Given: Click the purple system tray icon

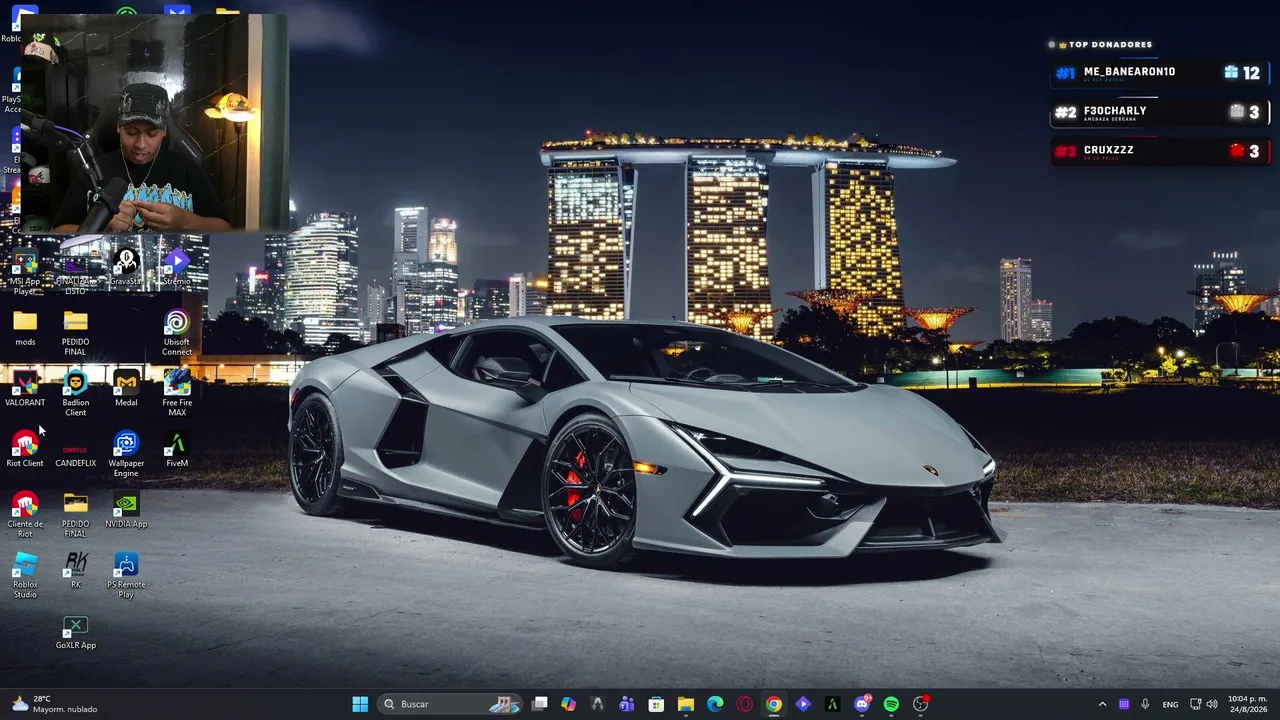Looking at the screenshot, I should (x=1124, y=704).
